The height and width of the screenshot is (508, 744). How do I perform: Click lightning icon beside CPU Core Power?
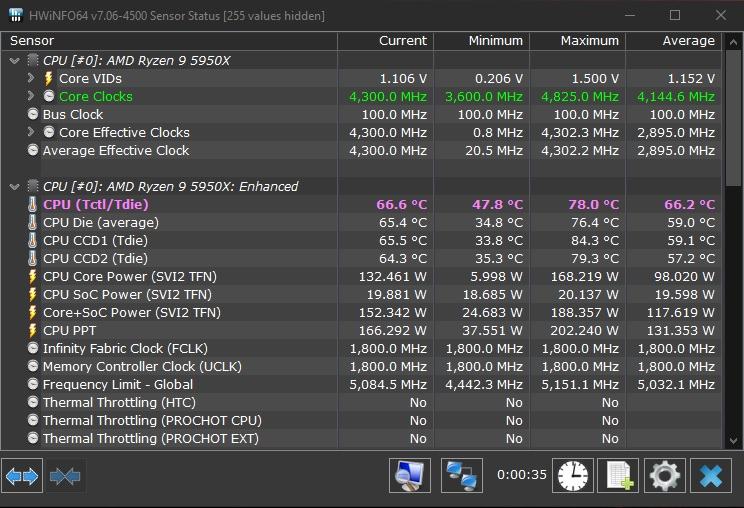[x=32, y=277]
